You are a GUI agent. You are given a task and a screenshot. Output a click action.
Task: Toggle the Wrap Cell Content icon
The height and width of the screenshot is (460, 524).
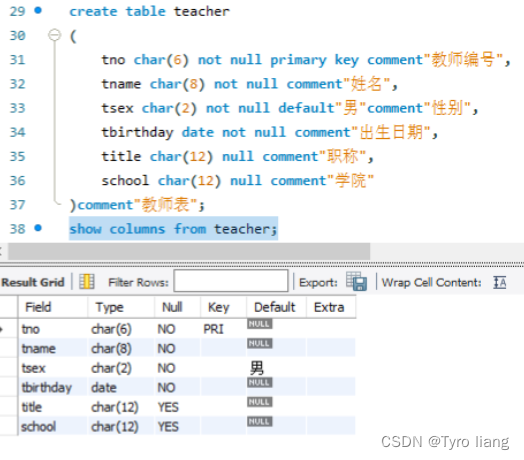500,282
